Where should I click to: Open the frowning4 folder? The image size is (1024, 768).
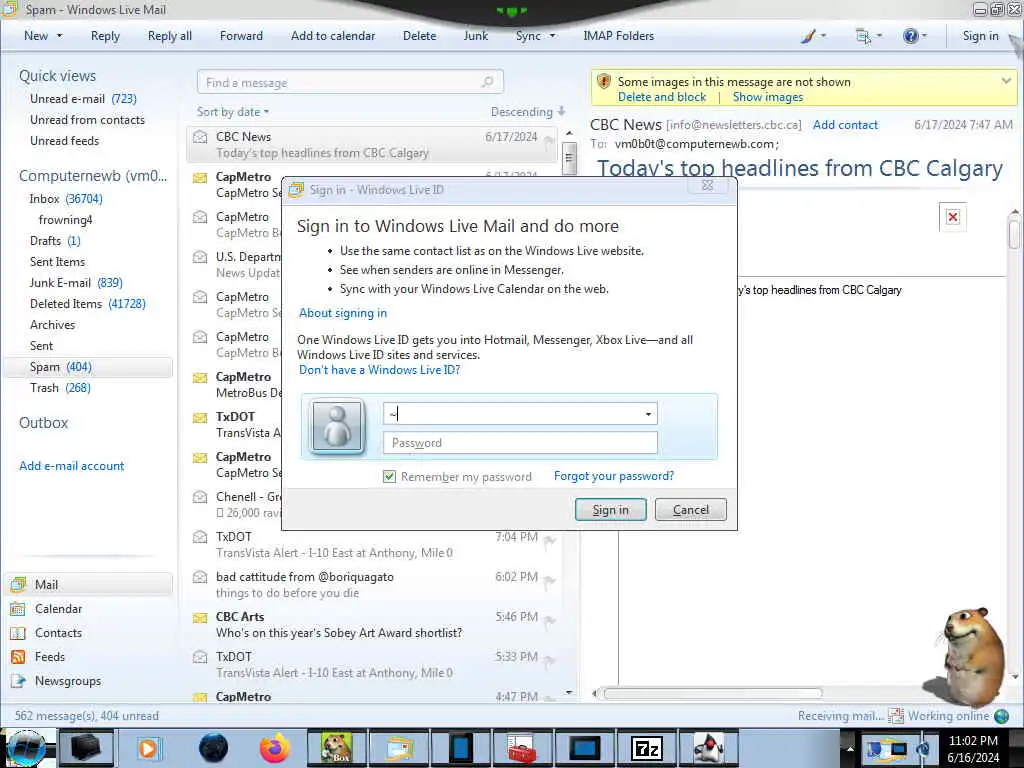pyautogui.click(x=65, y=219)
